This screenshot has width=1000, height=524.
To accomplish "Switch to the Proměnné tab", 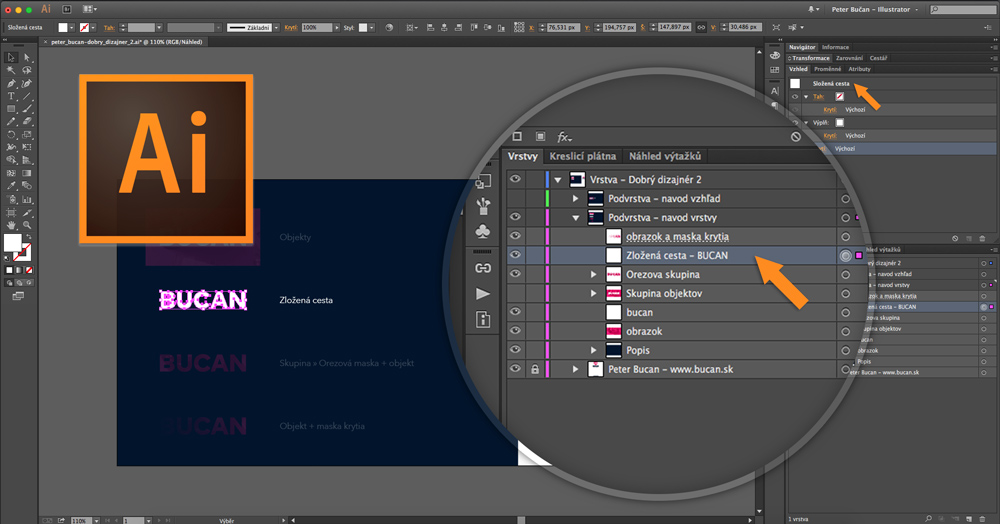I will point(827,69).
